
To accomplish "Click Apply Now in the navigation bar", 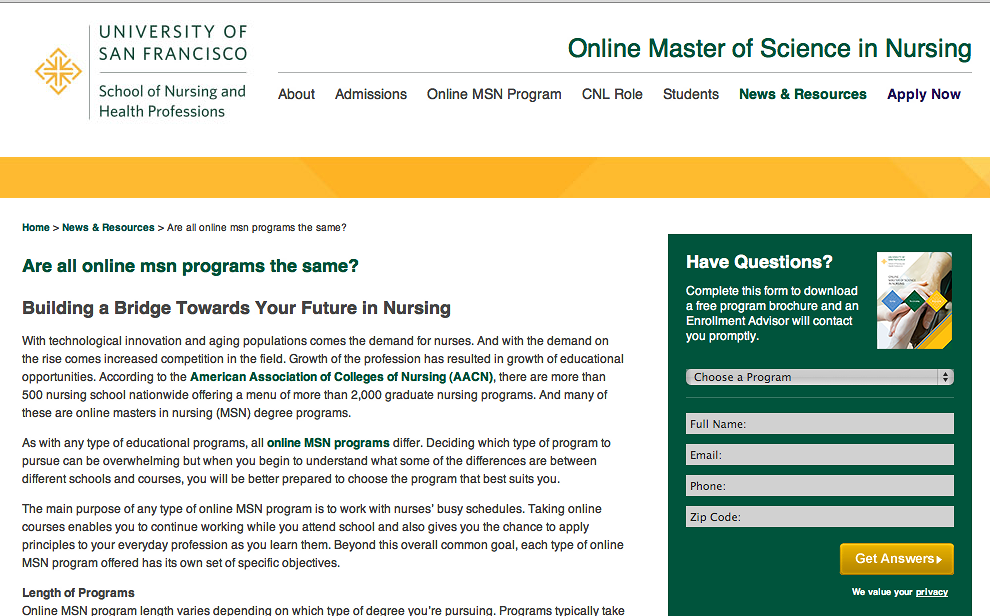I will pyautogui.click(x=924, y=95).
